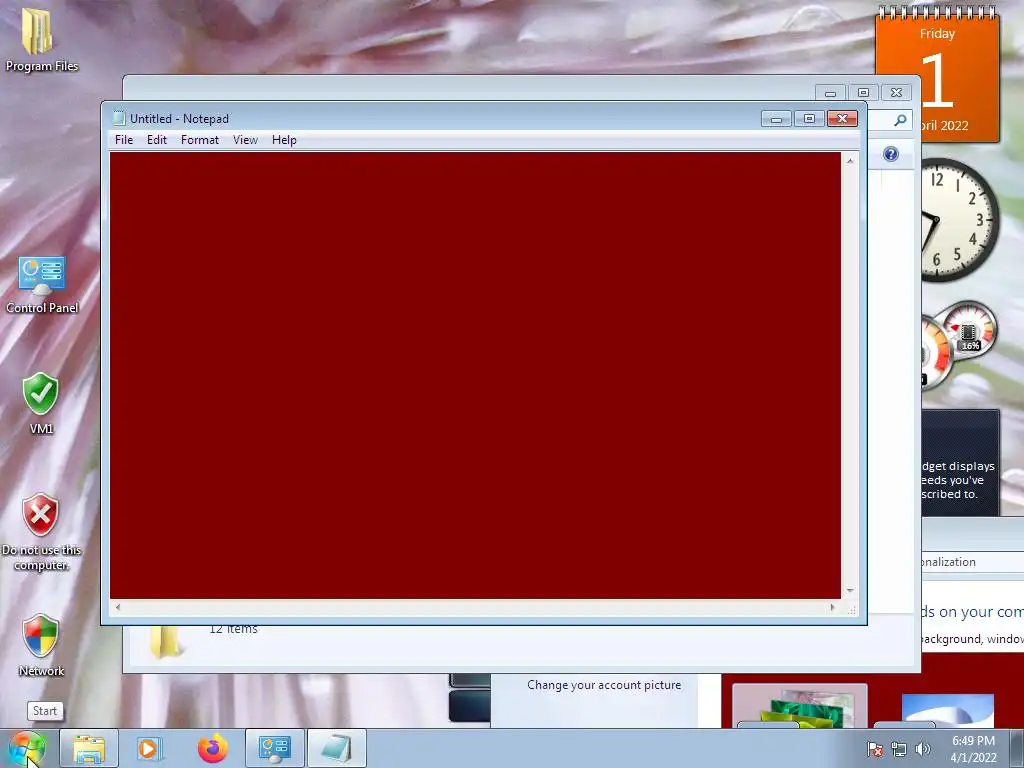Click the analog clock gadget
1024x768 pixels.
[x=959, y=220]
